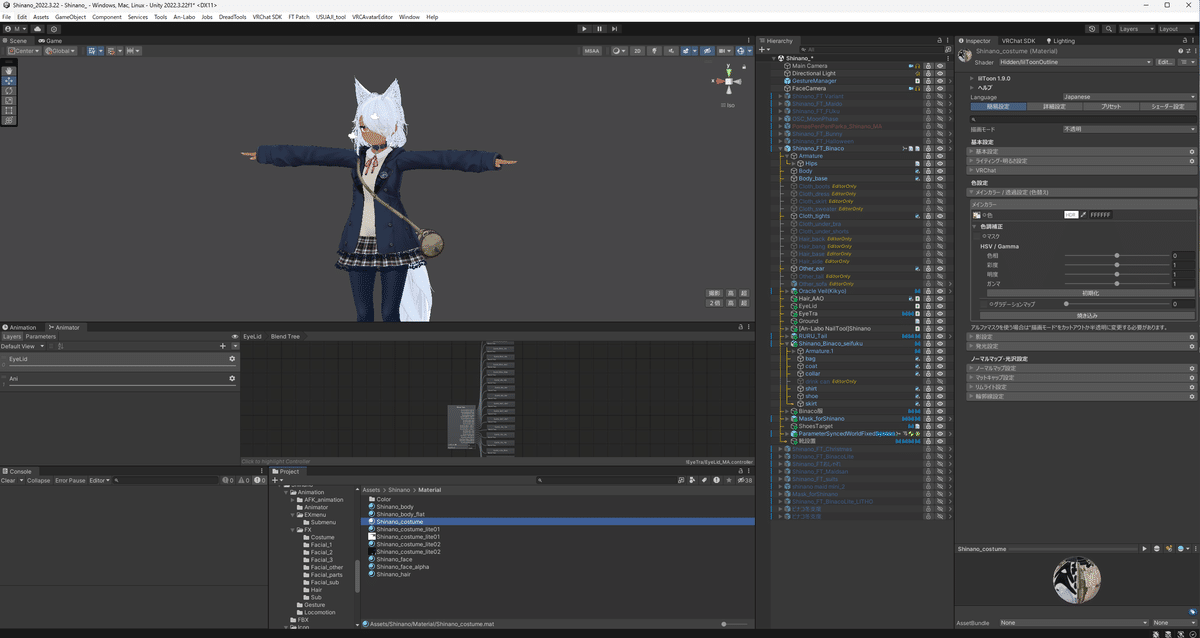Viewport: 1200px width, 638px height.
Task: Select the Rect tool
Action: pos(9,110)
